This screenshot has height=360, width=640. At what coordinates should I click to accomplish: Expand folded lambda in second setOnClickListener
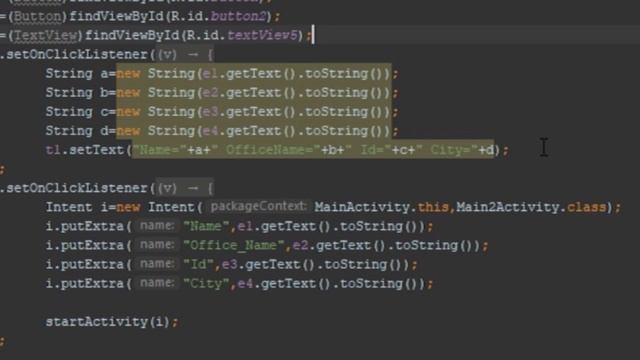[186, 188]
